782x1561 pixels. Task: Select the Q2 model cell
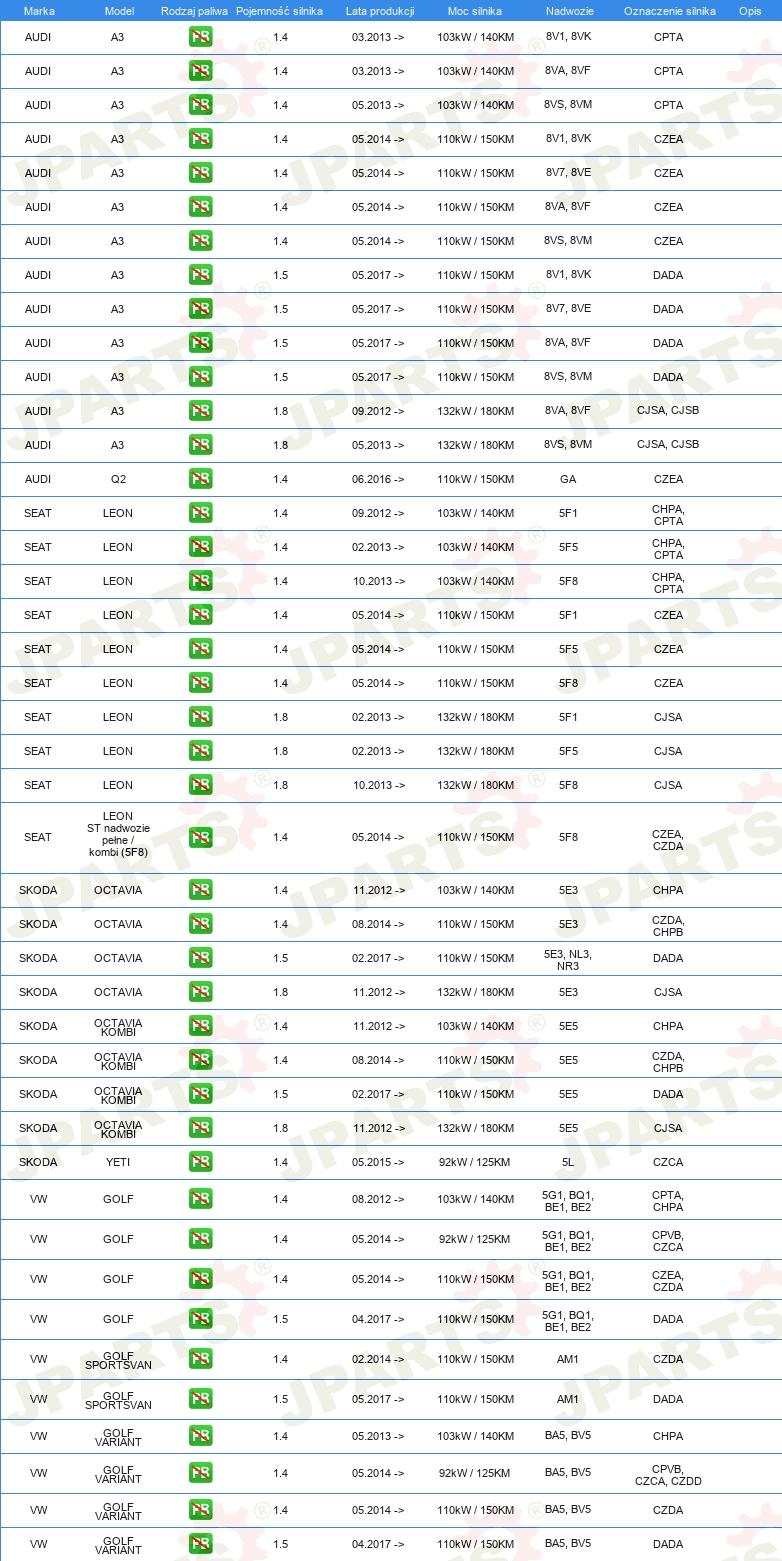[x=117, y=479]
